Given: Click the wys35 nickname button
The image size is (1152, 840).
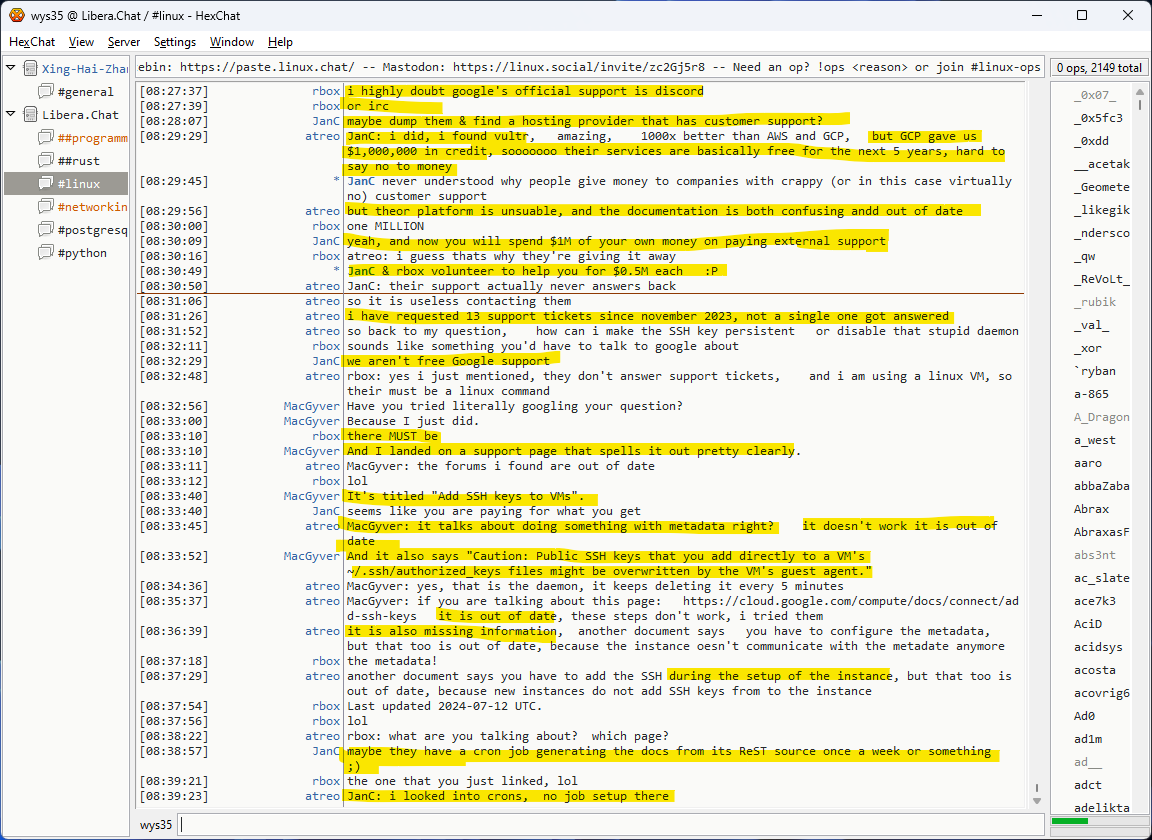Looking at the screenshot, I should (x=155, y=825).
